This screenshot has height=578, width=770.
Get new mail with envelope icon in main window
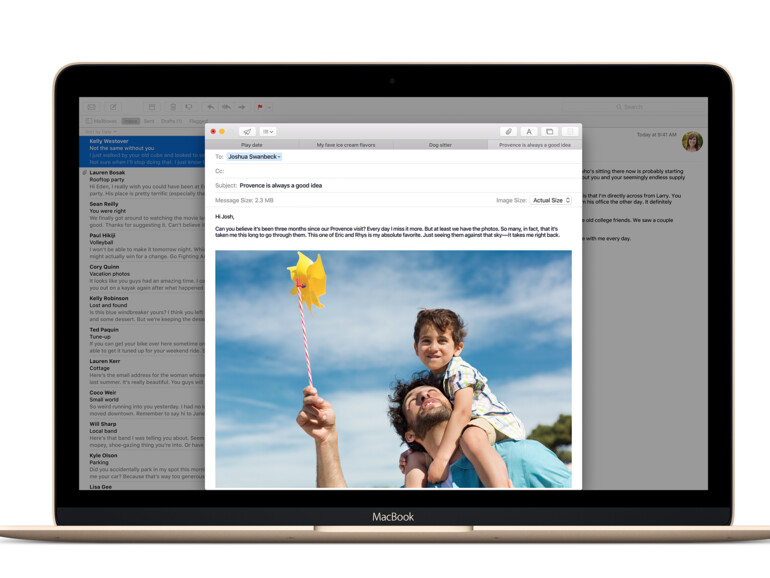91,107
